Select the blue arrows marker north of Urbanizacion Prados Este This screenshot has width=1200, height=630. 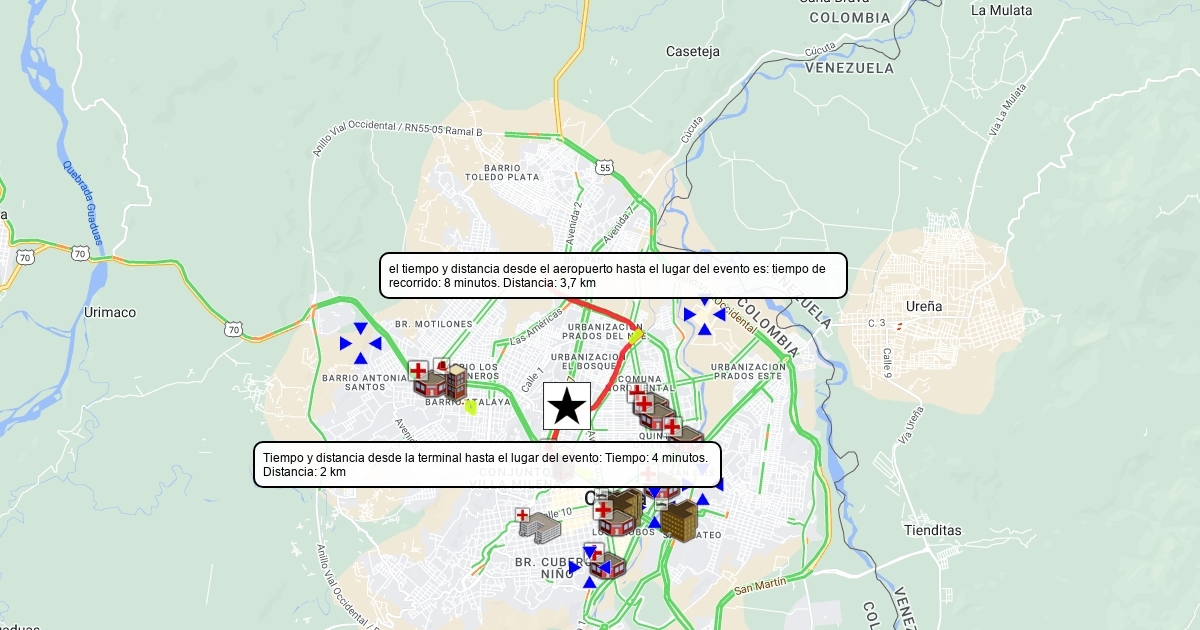(705, 314)
